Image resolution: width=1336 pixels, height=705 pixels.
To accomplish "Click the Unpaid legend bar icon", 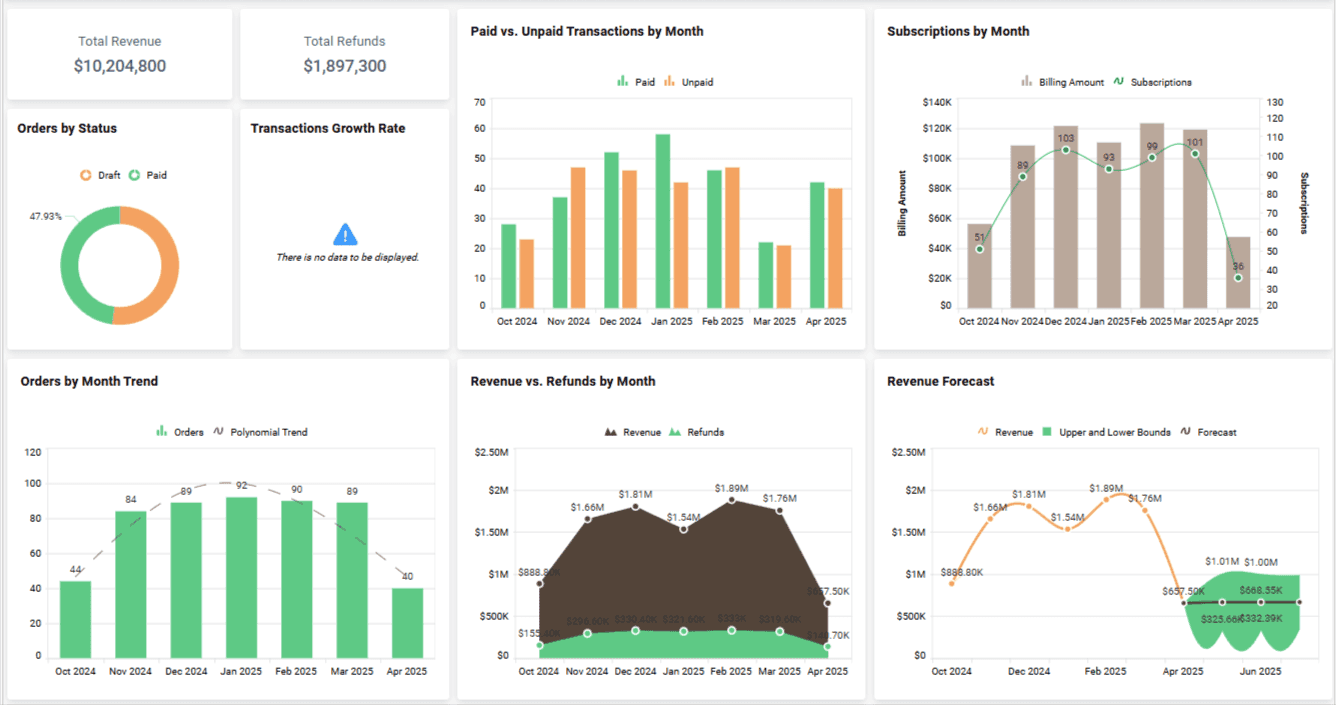I will coord(667,82).
